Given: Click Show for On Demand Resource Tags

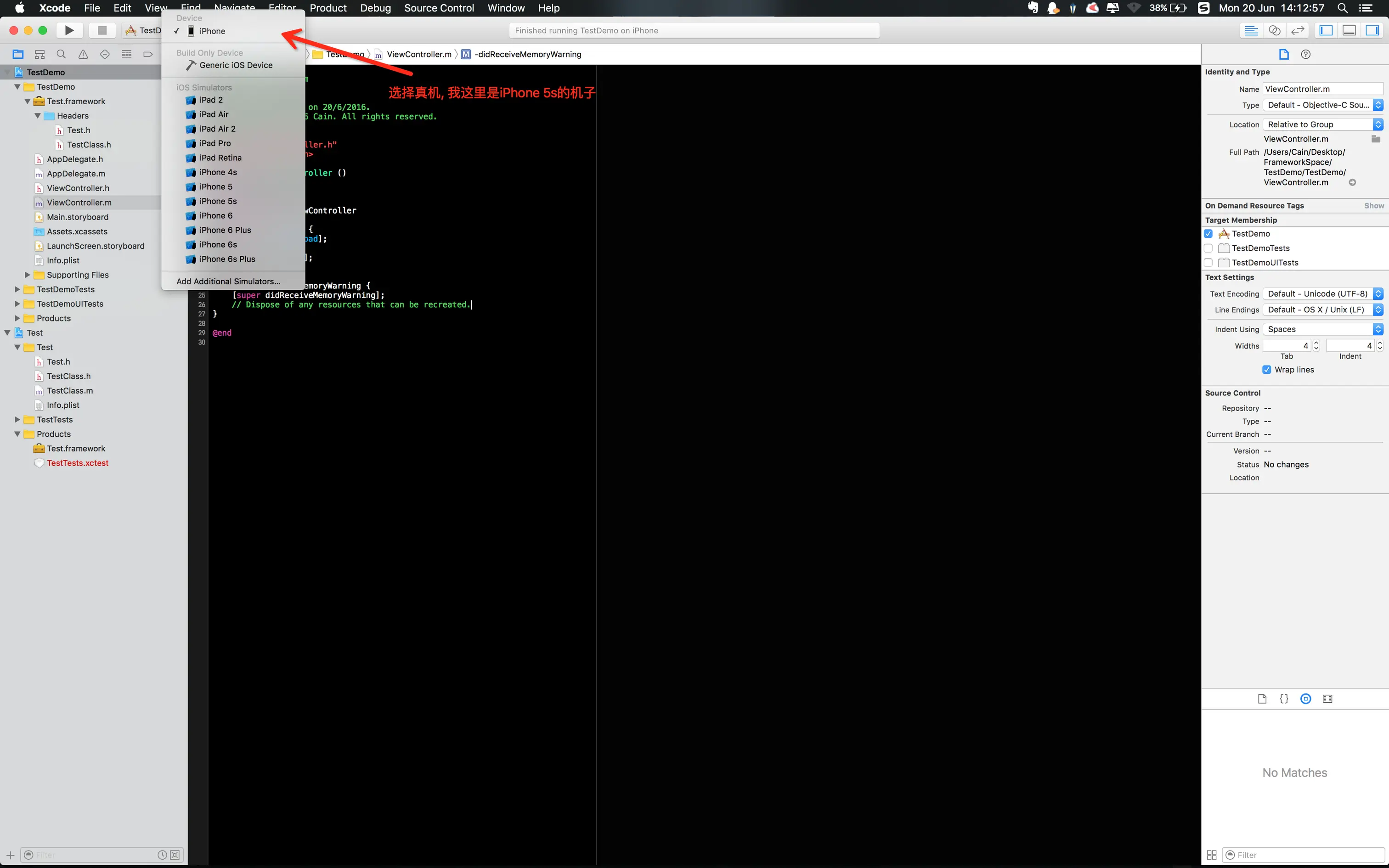Looking at the screenshot, I should click(1373, 206).
